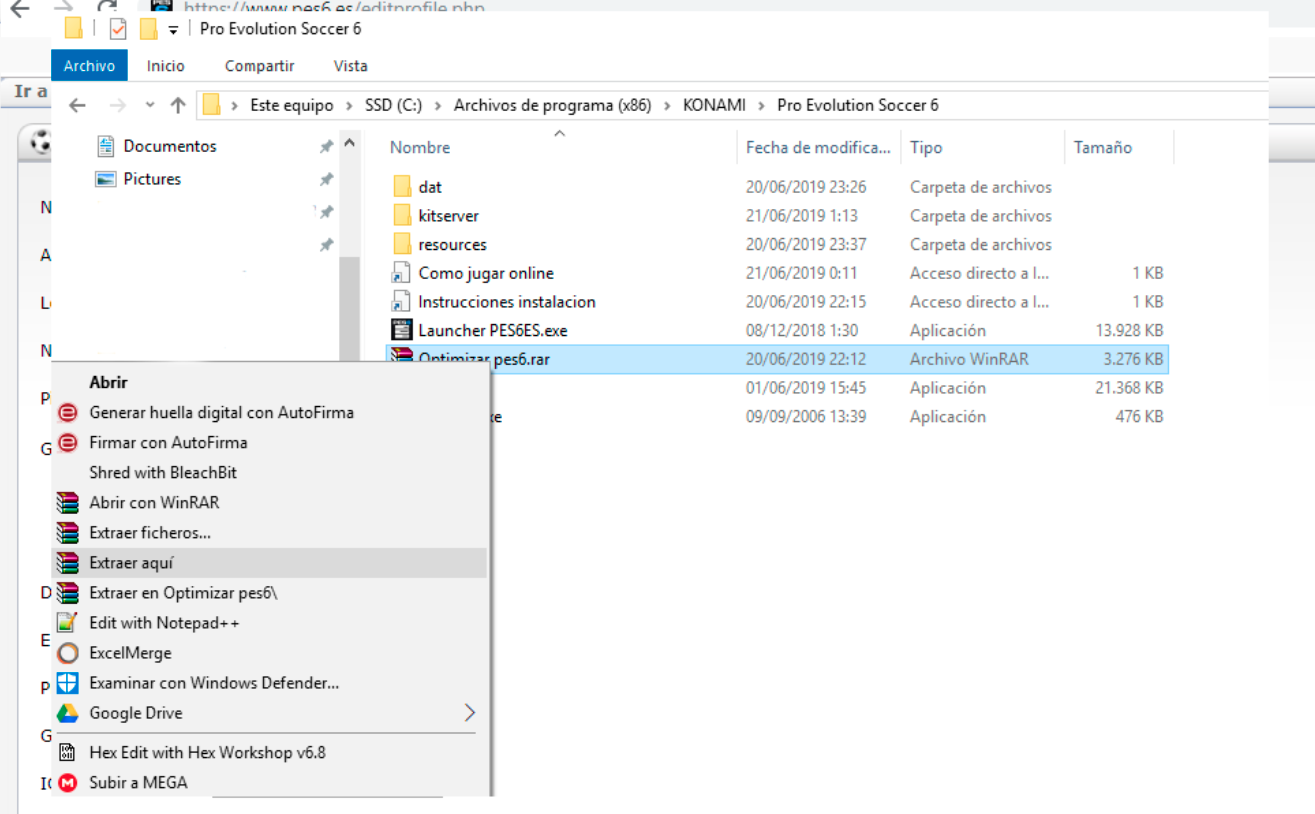Expand the breadcrumb chevron after Este equipo

[x=350, y=105]
